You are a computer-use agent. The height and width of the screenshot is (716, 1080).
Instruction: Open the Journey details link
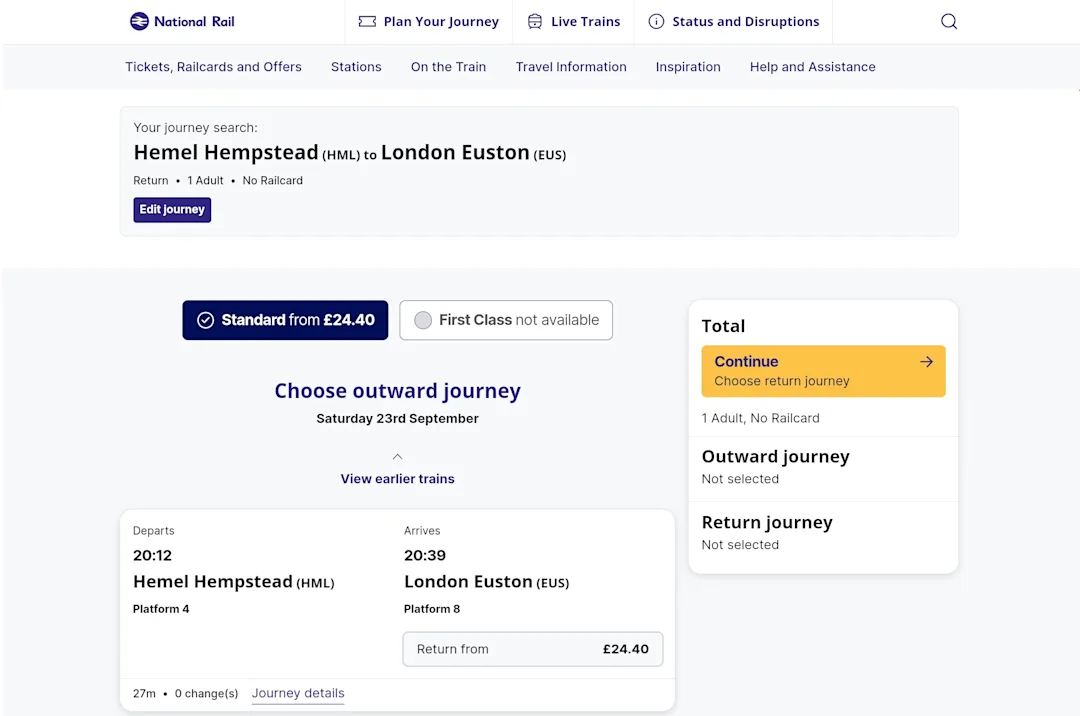297,693
